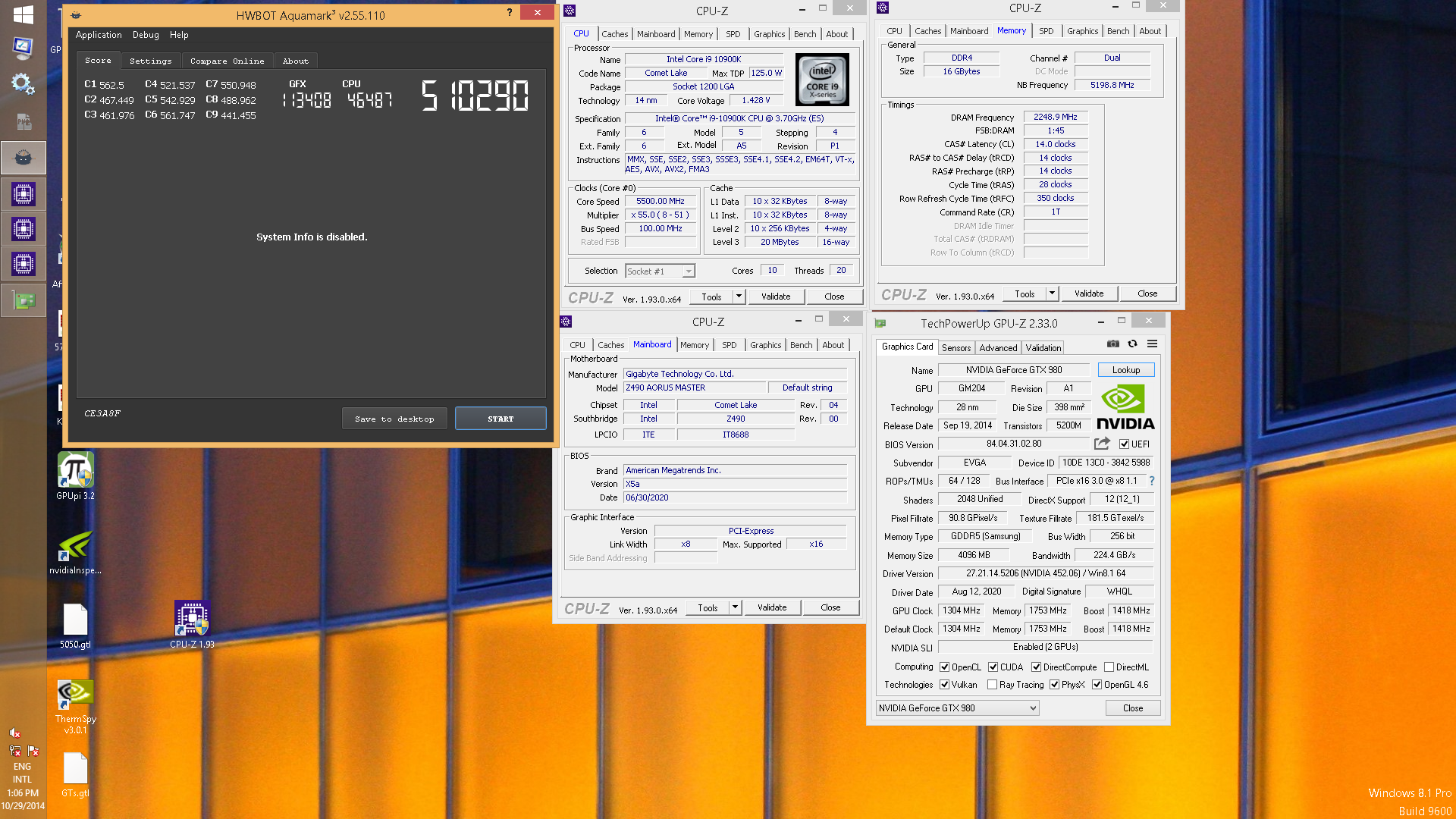The width and height of the screenshot is (1456, 819).
Task: Expand Tools arrow in CPU-Z Mainboard window
Action: (735, 607)
